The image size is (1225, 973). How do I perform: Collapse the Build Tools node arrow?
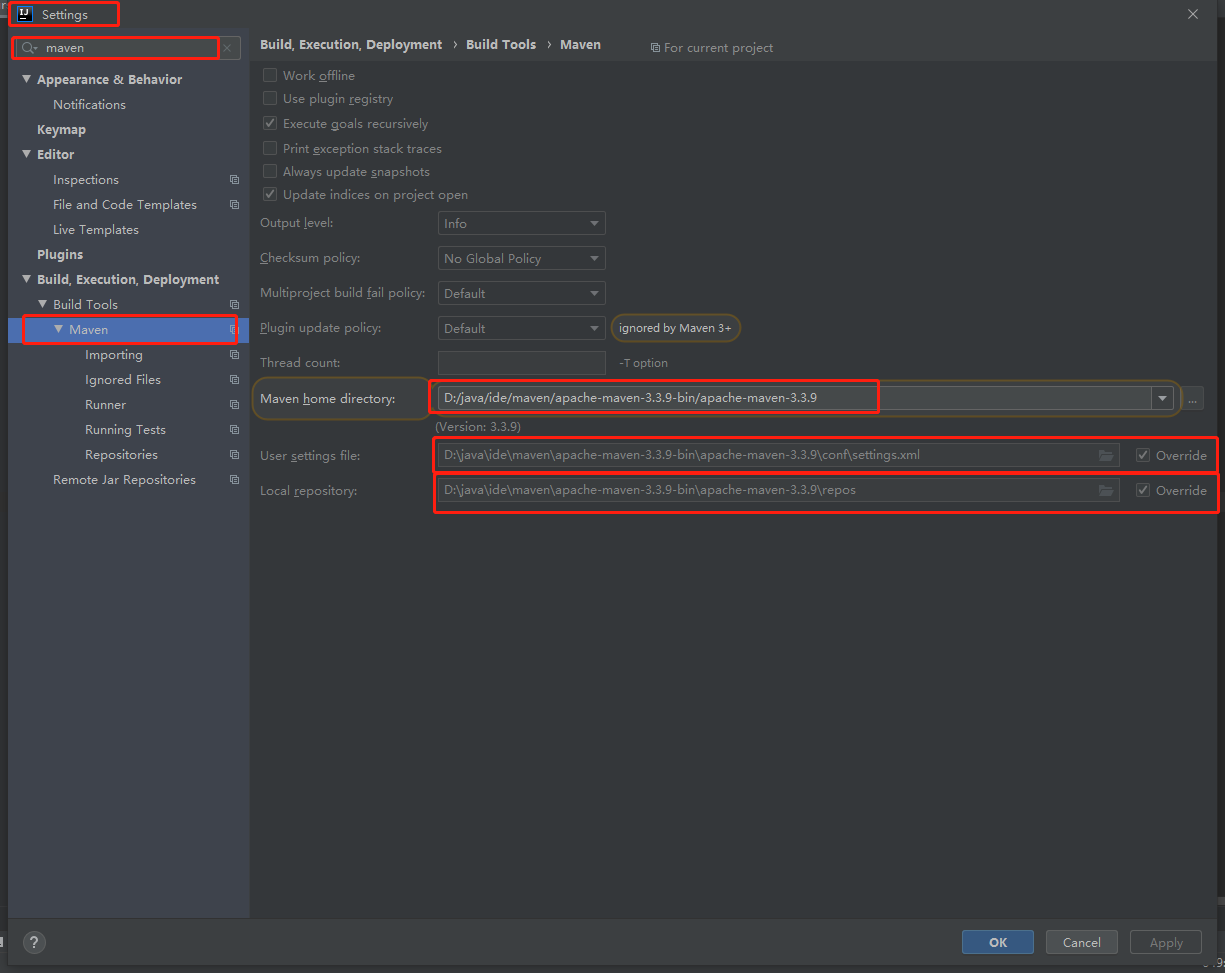[x=43, y=304]
